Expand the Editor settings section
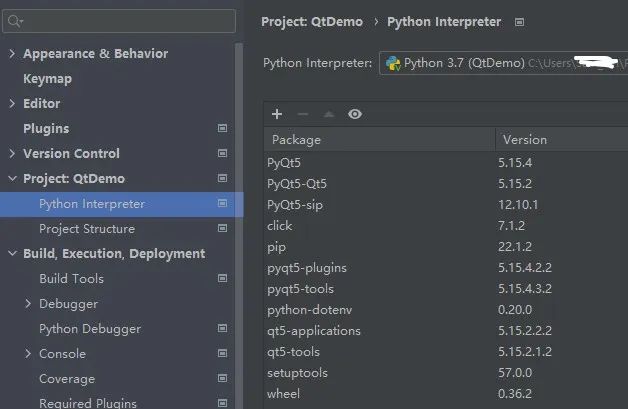Viewport: 628px width, 409px height. click(x=12, y=104)
